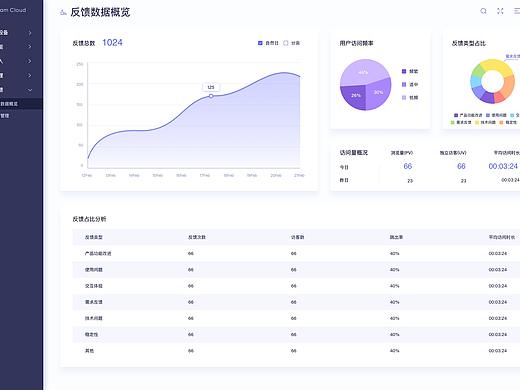Select the 其他 table row label

89,351
